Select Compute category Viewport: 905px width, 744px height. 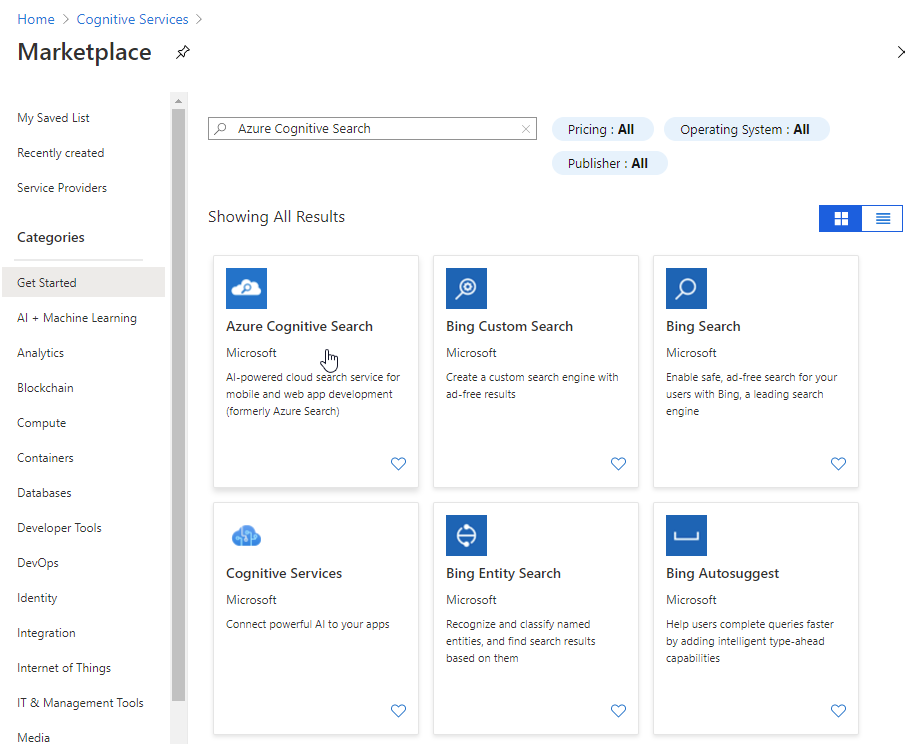[x=42, y=423]
